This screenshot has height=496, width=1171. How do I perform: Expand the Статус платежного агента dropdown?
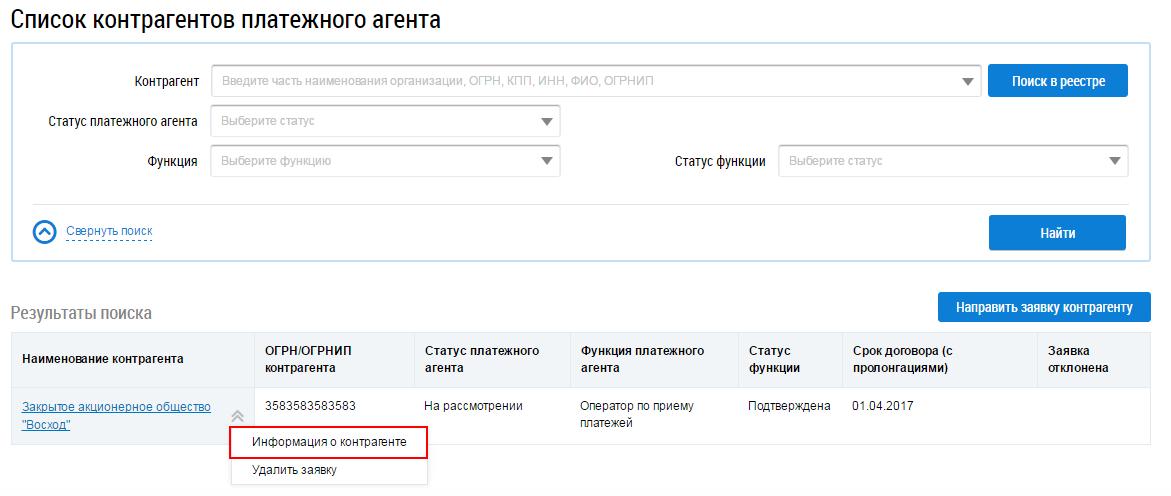(546, 122)
